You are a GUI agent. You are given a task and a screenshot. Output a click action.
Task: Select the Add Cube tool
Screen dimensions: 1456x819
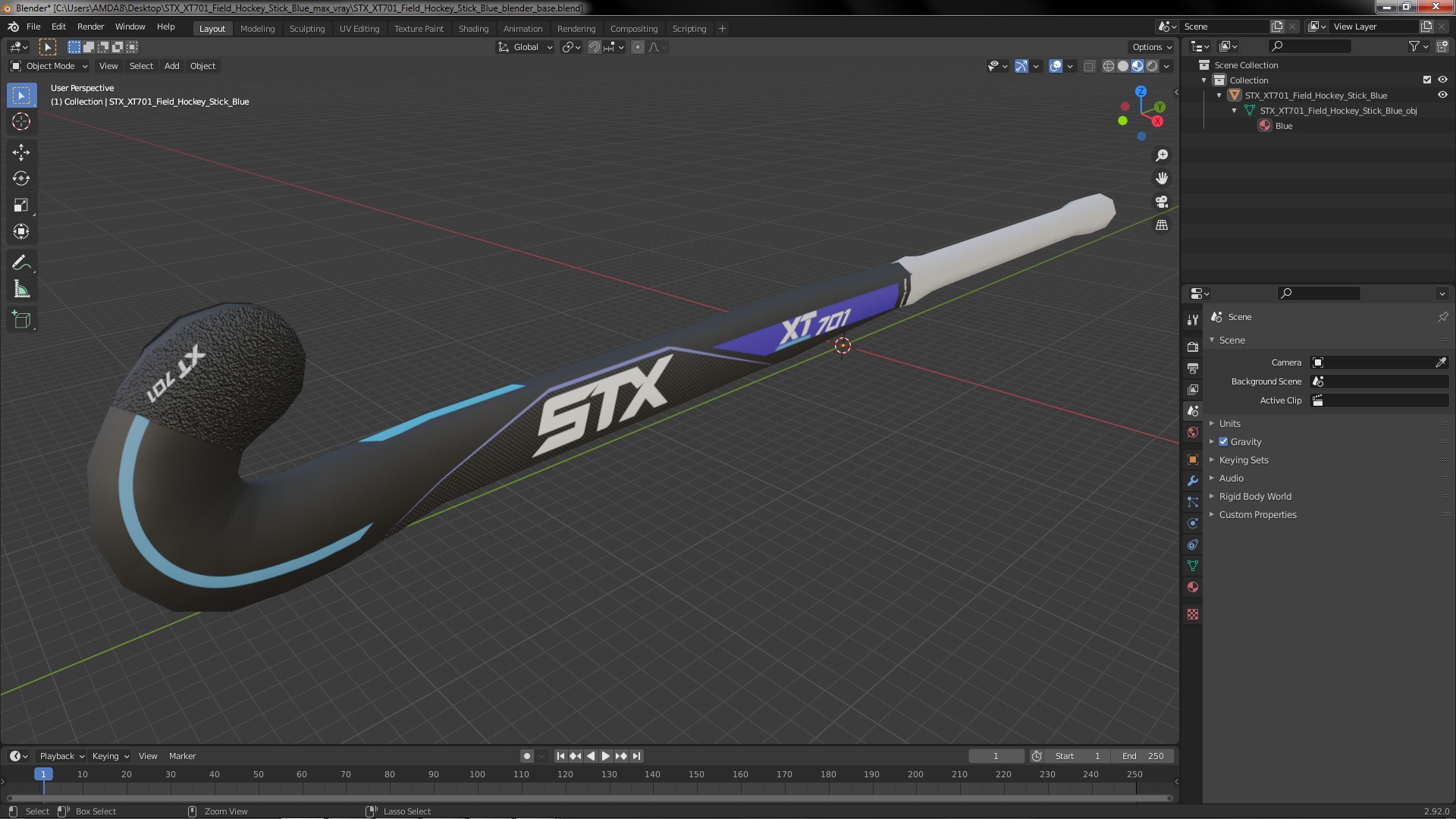coord(21,320)
